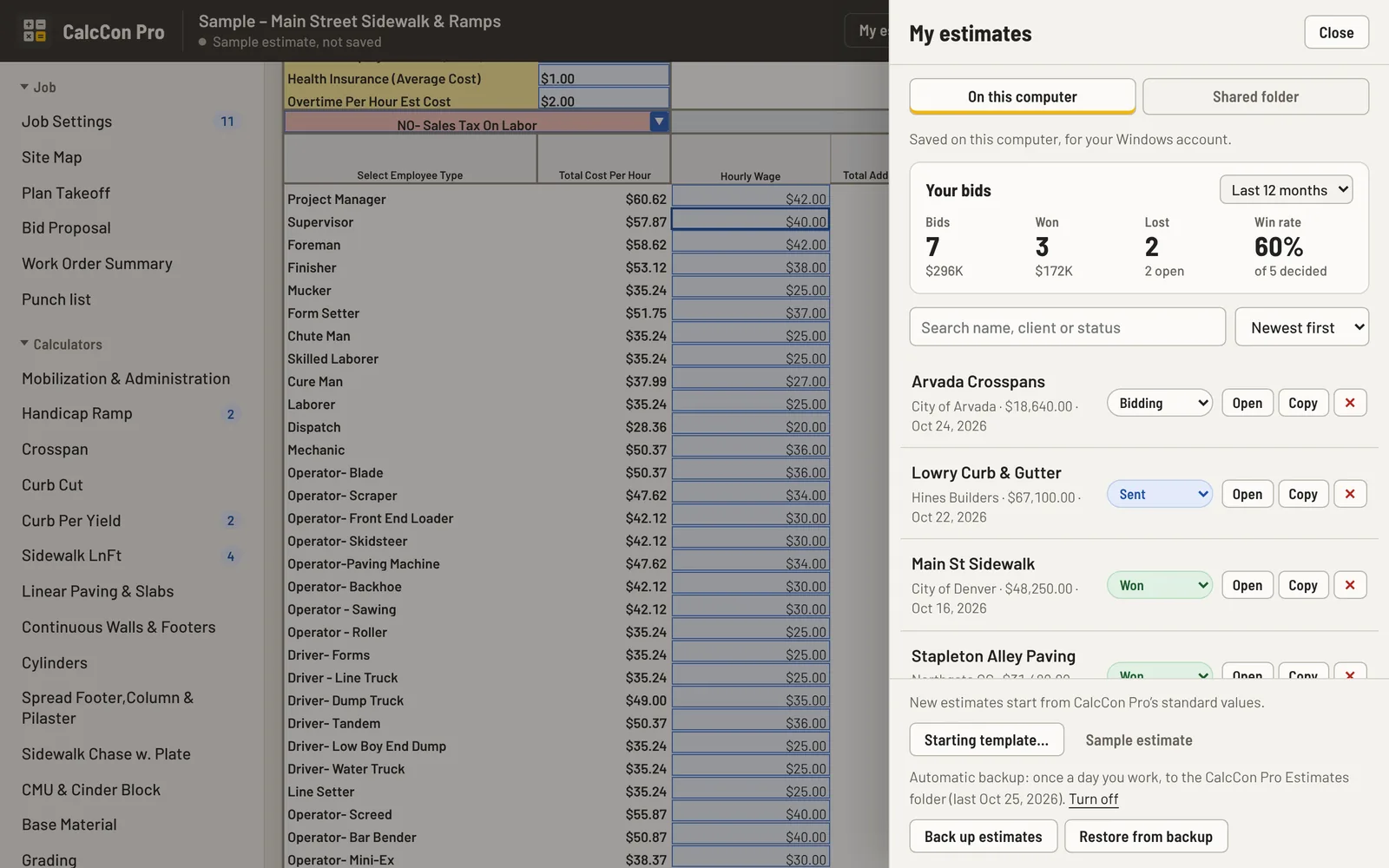The height and width of the screenshot is (868, 1389).
Task: Remove the Lowry Curb & Gutter estimate
Action: point(1350,494)
